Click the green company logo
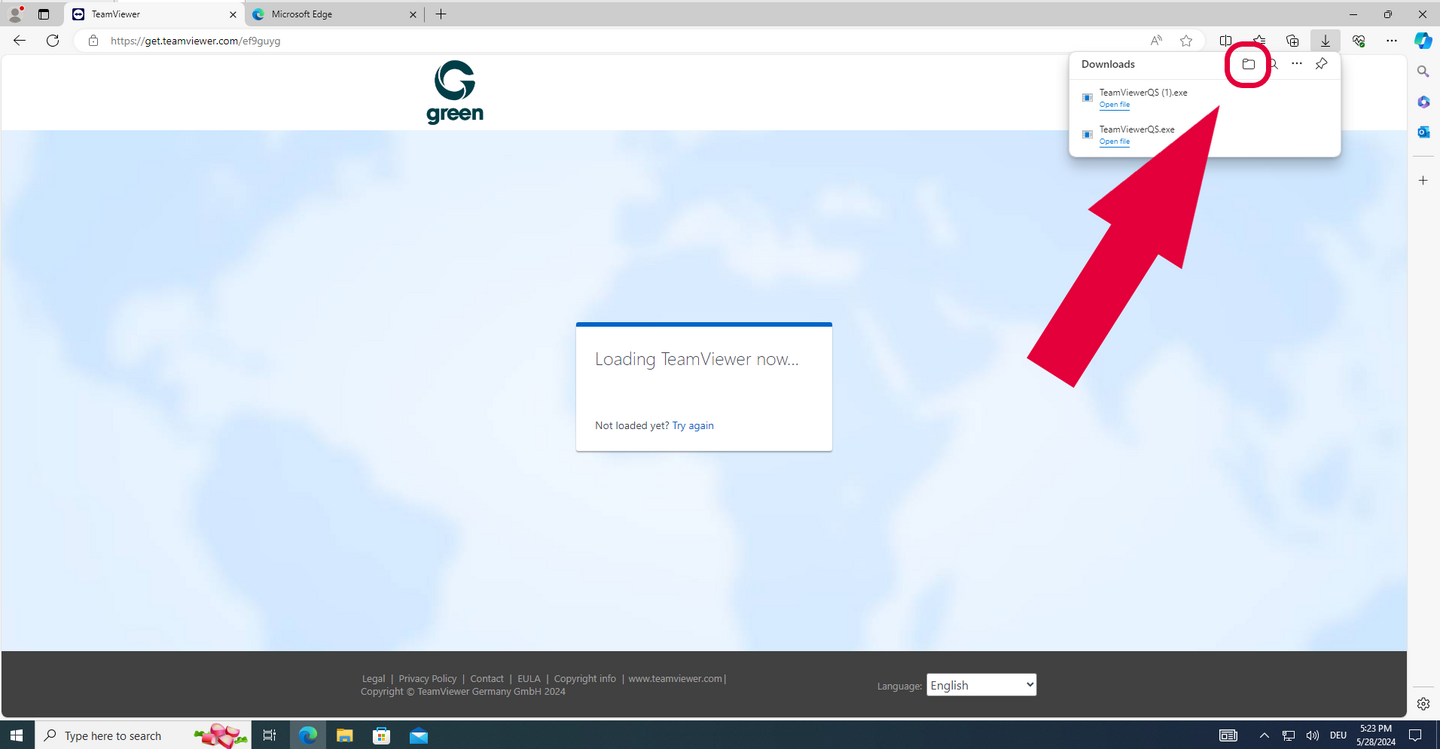1440x749 pixels. (x=455, y=92)
